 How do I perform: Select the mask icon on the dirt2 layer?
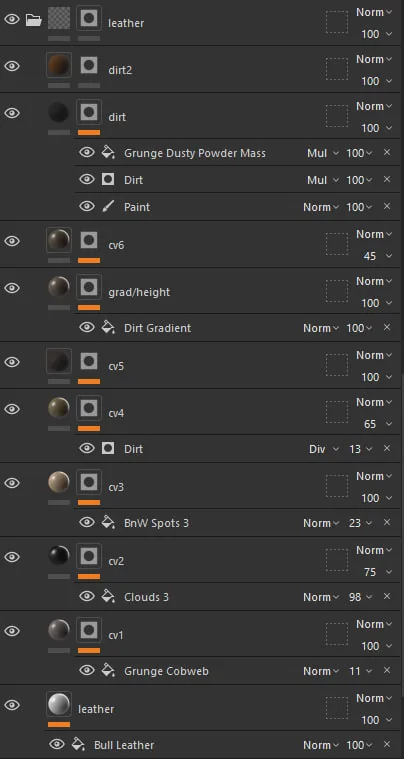coord(89,65)
